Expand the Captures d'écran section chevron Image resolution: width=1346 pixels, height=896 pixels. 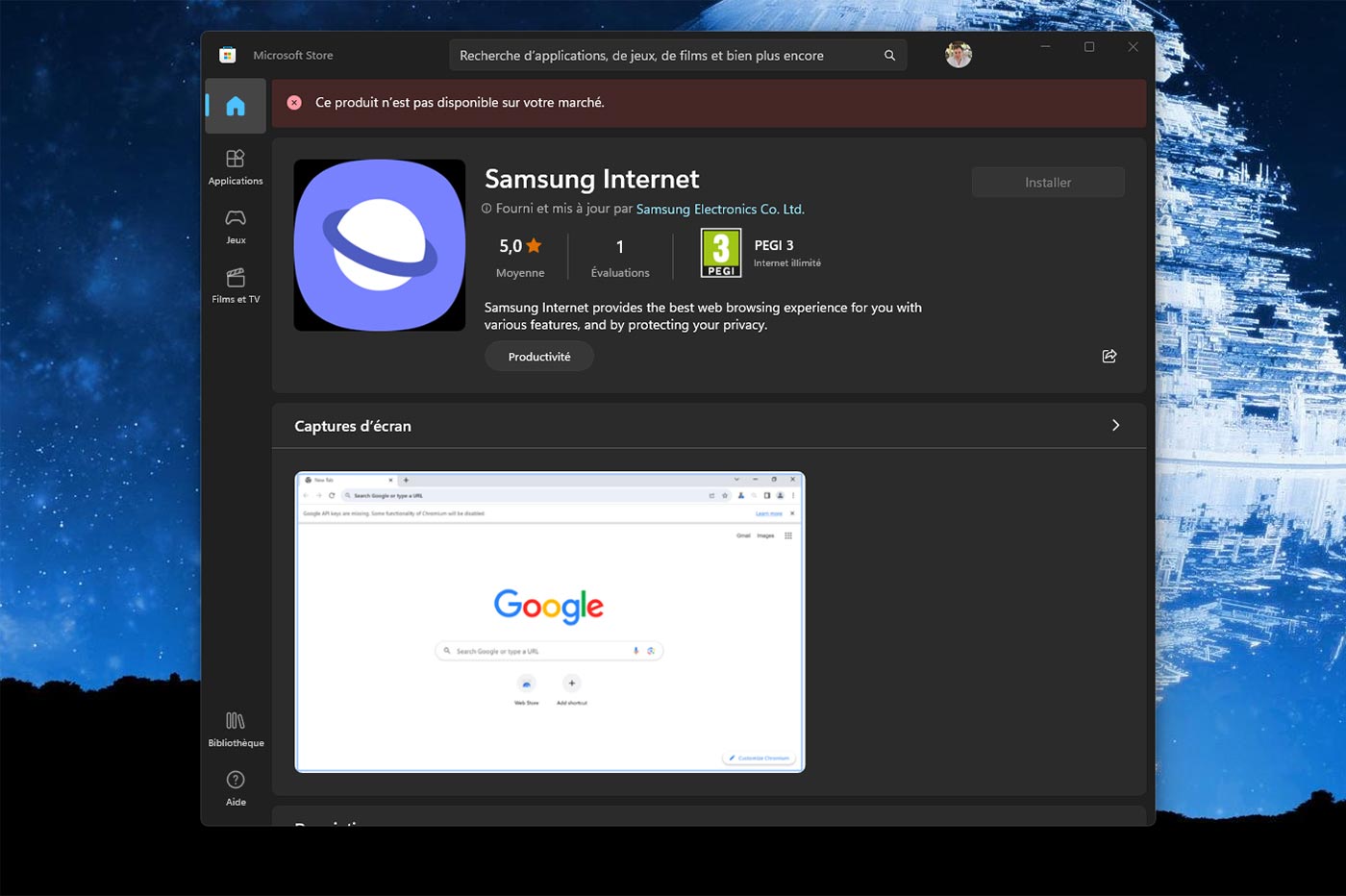point(1115,425)
